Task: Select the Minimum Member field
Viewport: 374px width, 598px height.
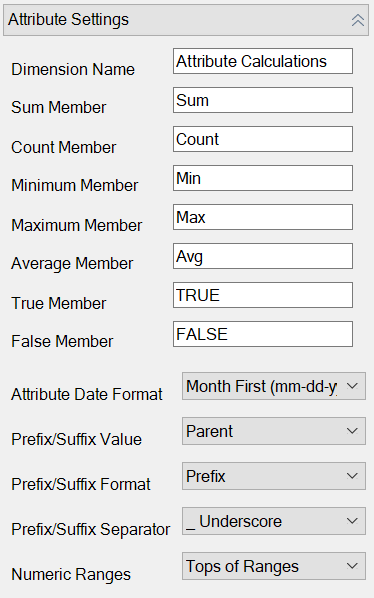Action: tap(263, 178)
